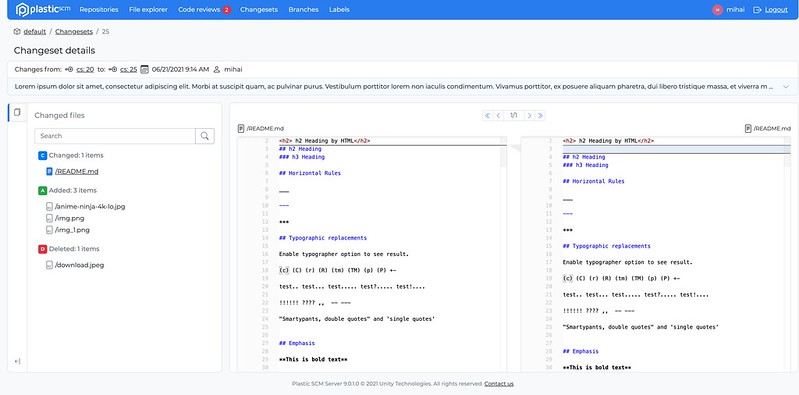Click right pane /README.md file icon

coord(748,129)
